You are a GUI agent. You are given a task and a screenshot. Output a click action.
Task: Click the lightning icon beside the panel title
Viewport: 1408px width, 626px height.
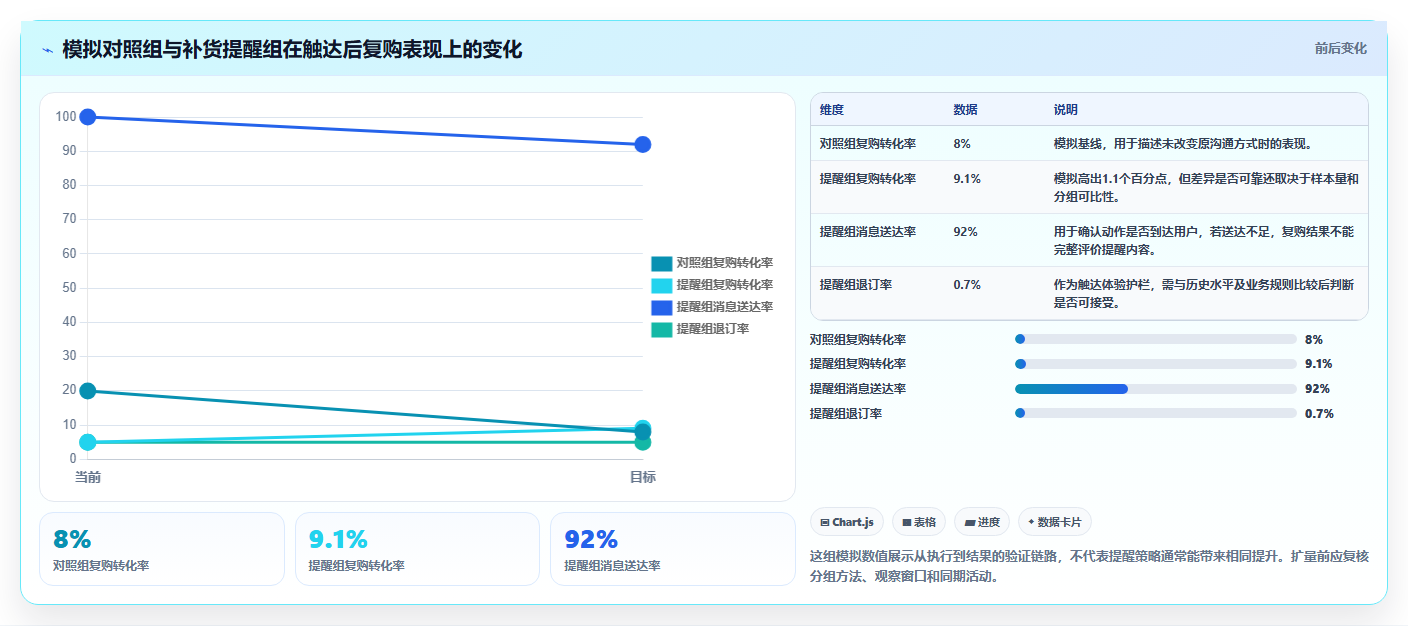(x=47, y=50)
